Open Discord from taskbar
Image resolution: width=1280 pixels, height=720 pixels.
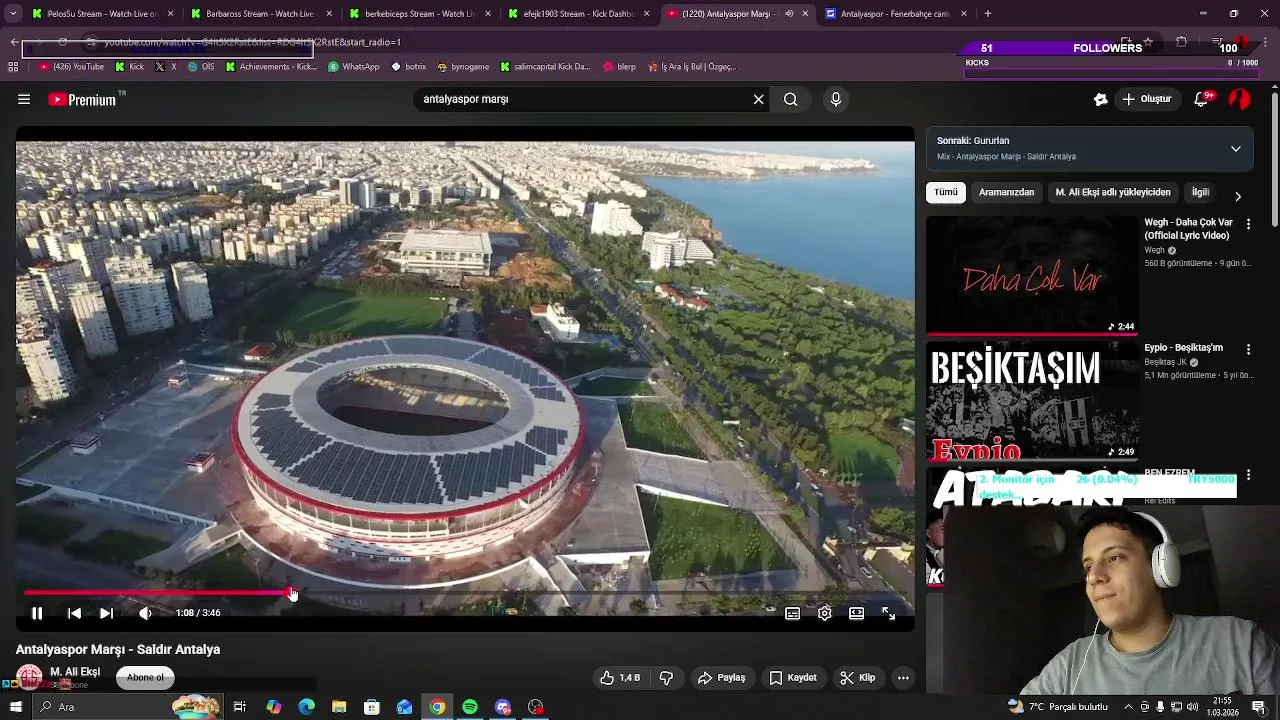503,707
